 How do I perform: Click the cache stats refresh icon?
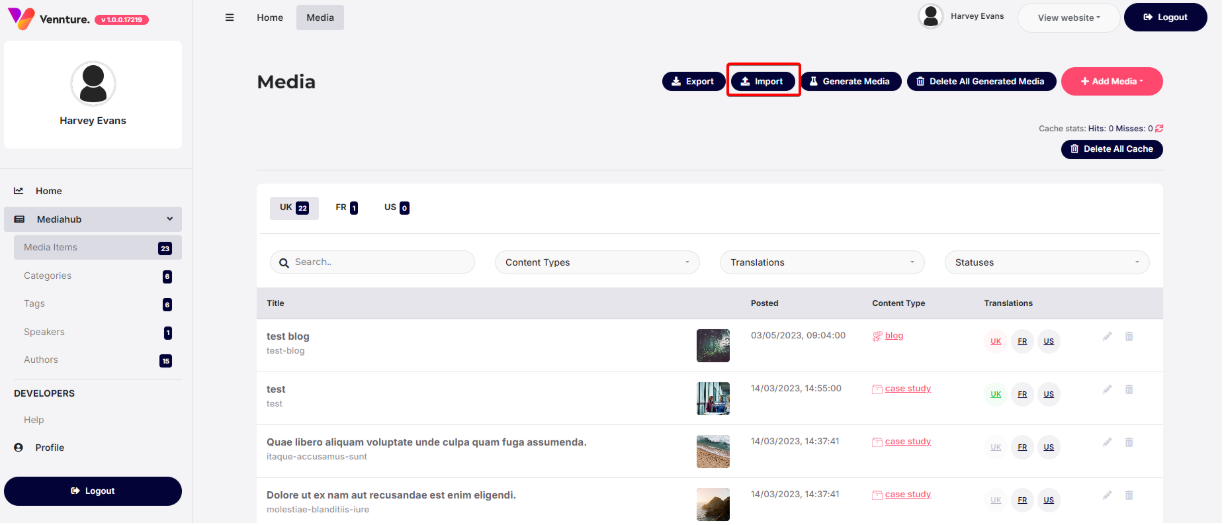point(1159,128)
